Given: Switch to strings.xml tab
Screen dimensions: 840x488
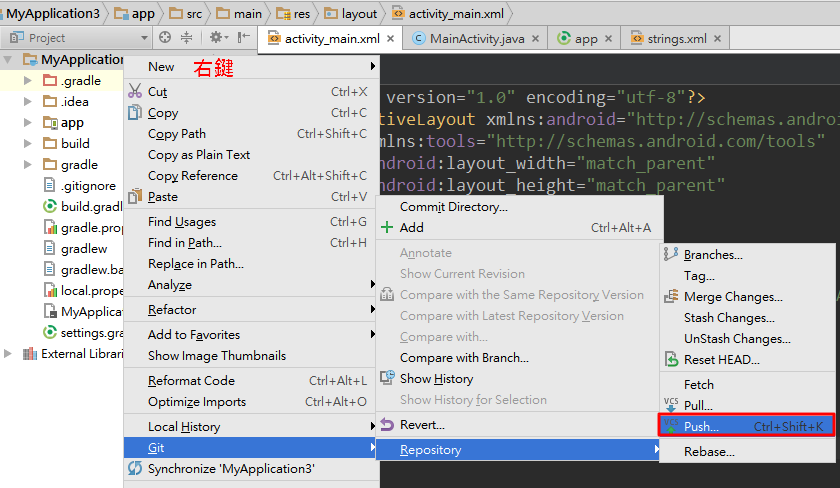Looking at the screenshot, I should 677,39.
